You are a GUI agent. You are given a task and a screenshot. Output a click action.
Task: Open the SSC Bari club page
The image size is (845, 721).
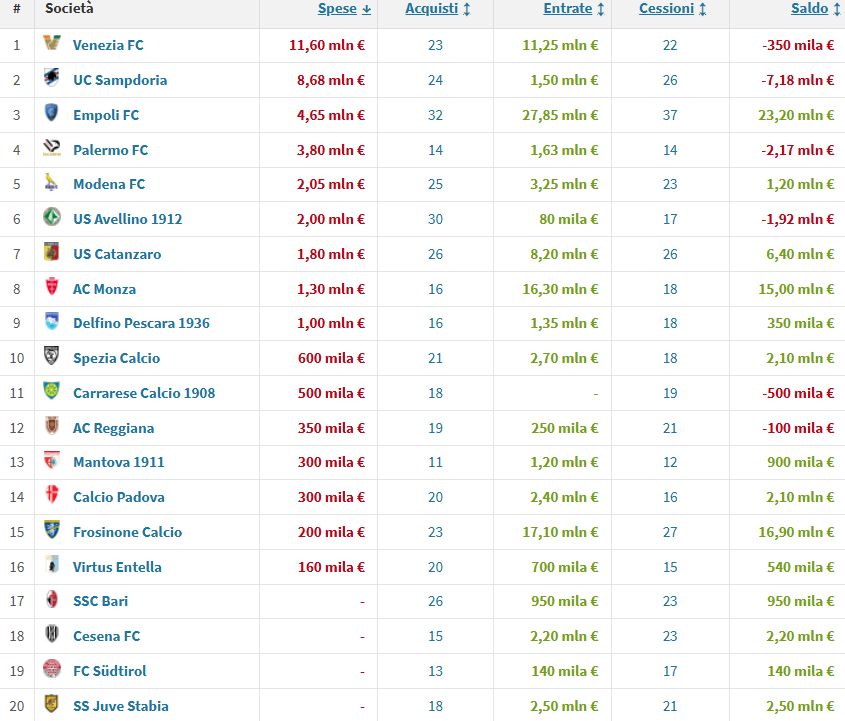pos(101,601)
